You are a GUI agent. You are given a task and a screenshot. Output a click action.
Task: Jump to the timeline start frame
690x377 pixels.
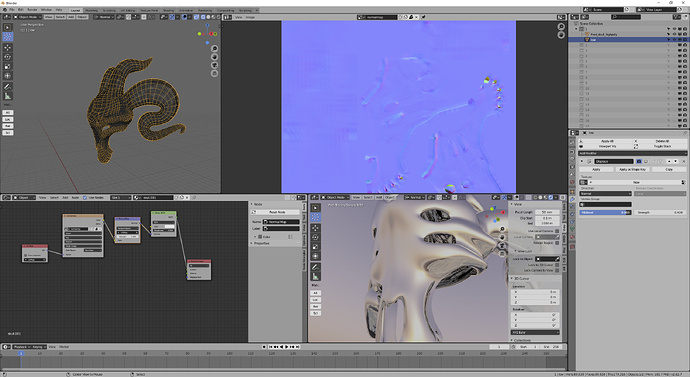pos(271,347)
